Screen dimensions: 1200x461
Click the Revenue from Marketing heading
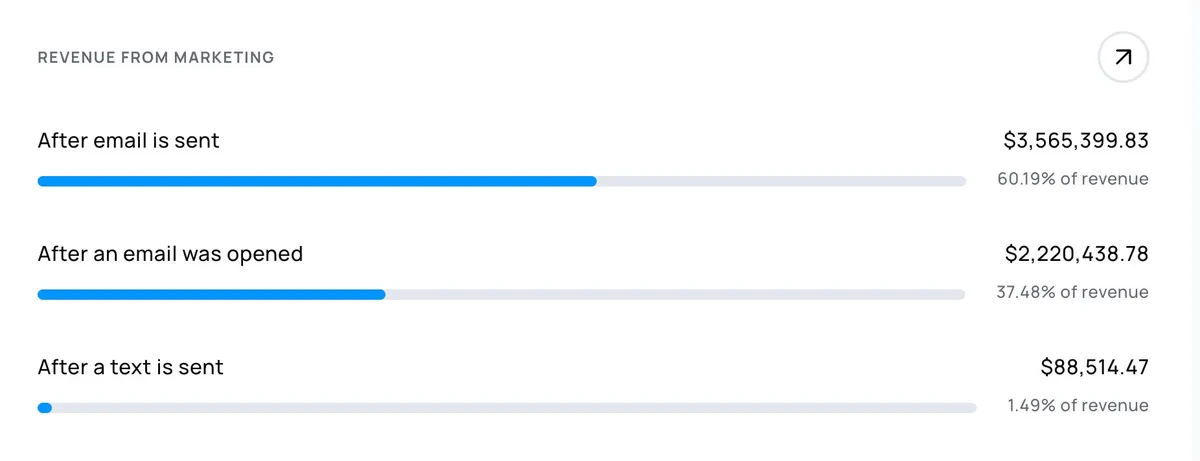pos(156,58)
